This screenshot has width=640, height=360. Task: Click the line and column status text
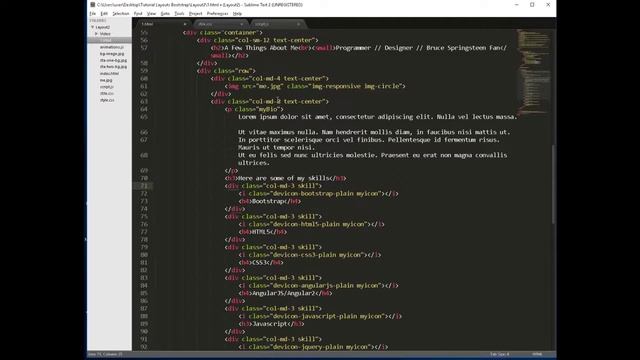point(105,354)
